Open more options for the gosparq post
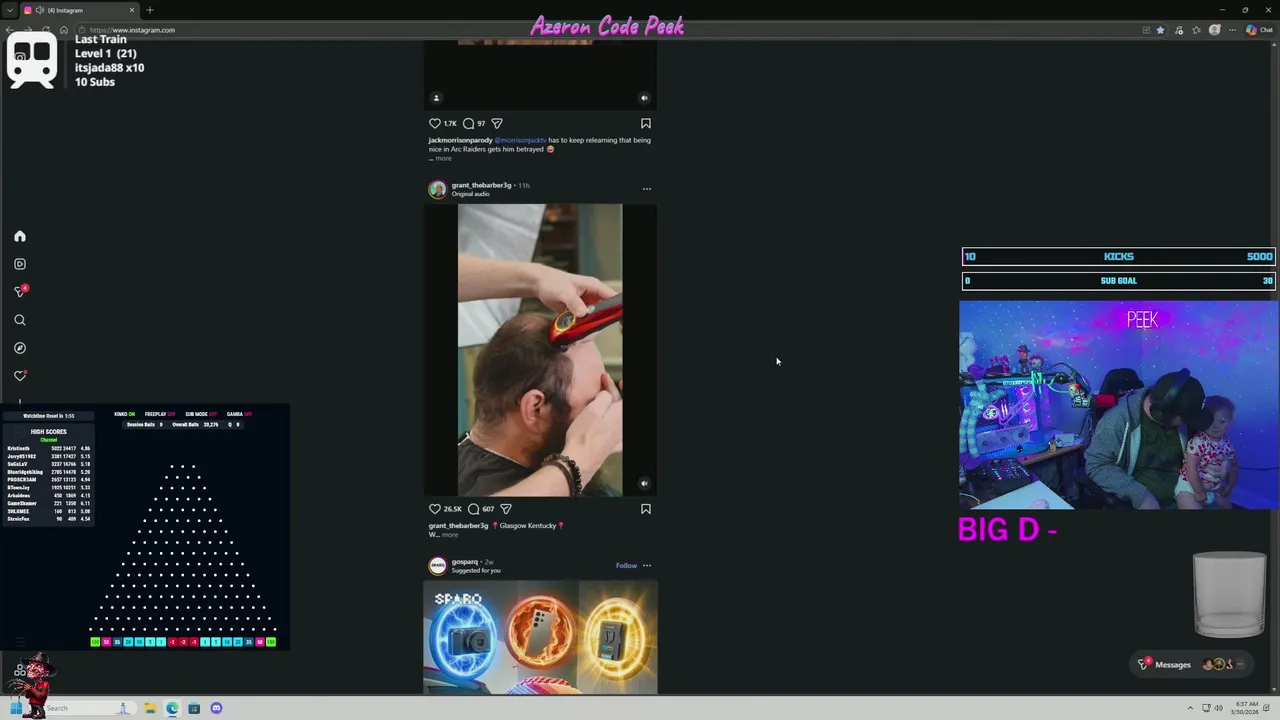The width and height of the screenshot is (1280, 720). 647,565
